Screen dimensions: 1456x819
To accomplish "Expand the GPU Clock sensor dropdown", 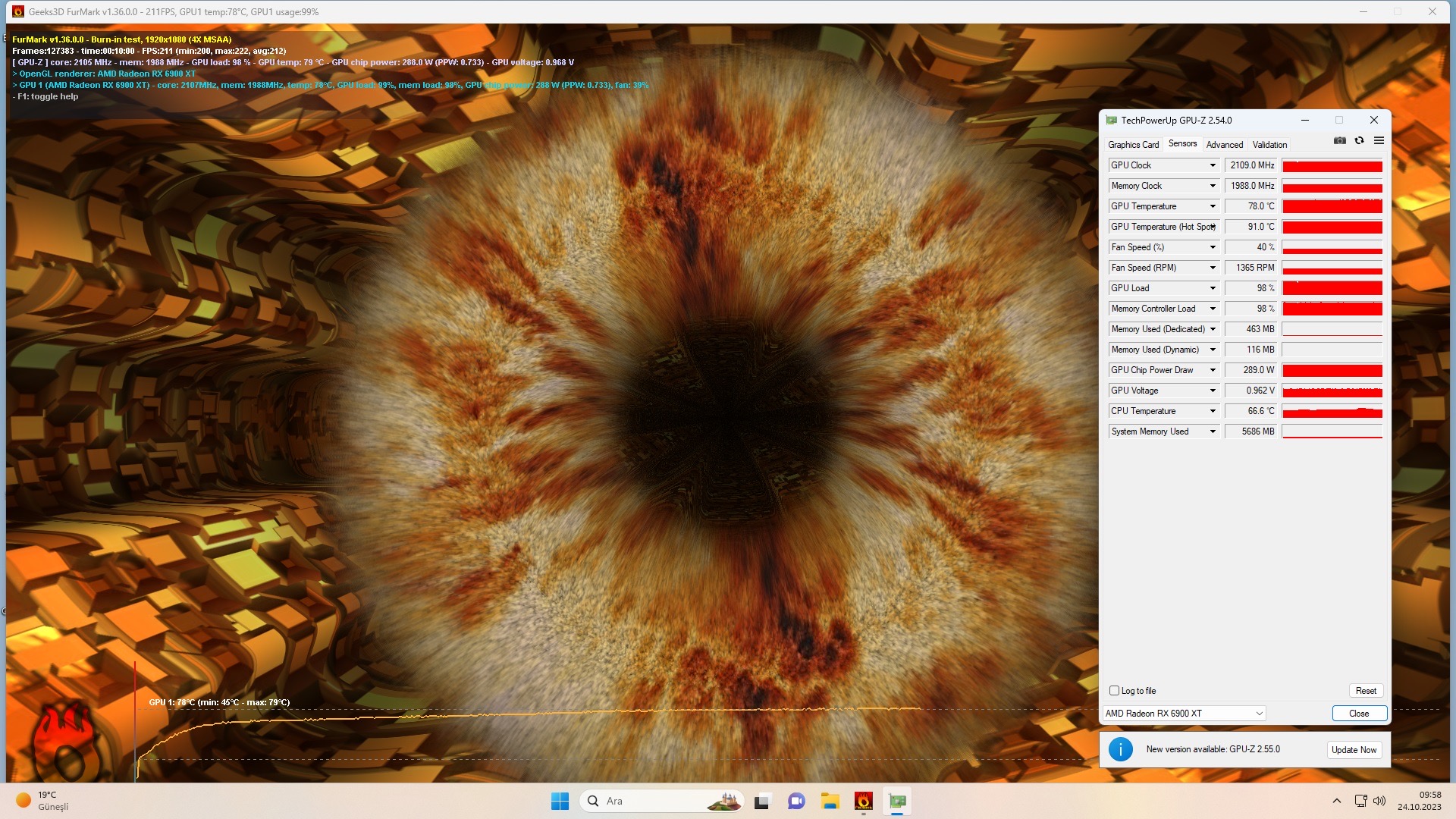I will pos(1213,165).
